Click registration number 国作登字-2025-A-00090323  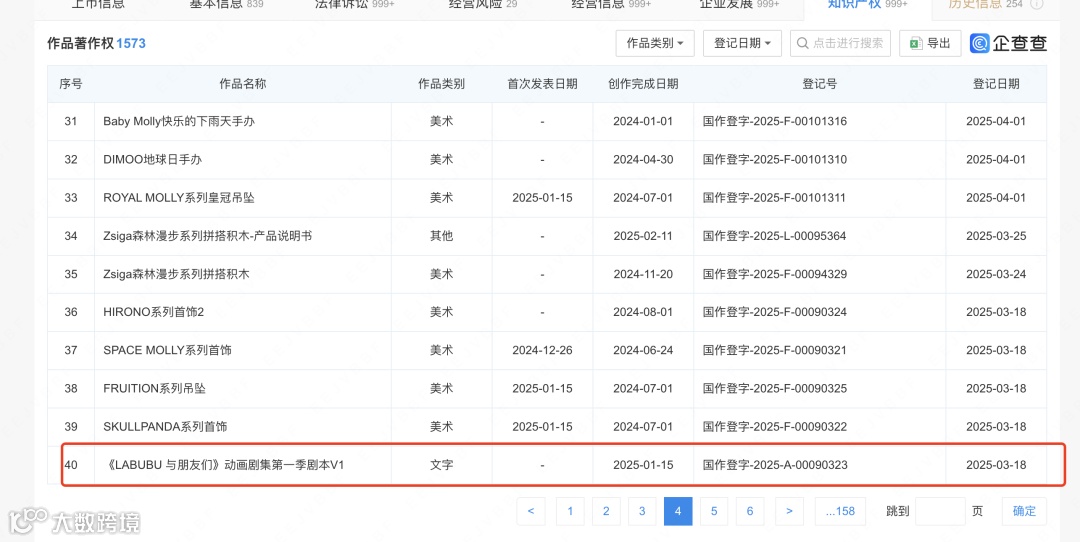click(775, 465)
